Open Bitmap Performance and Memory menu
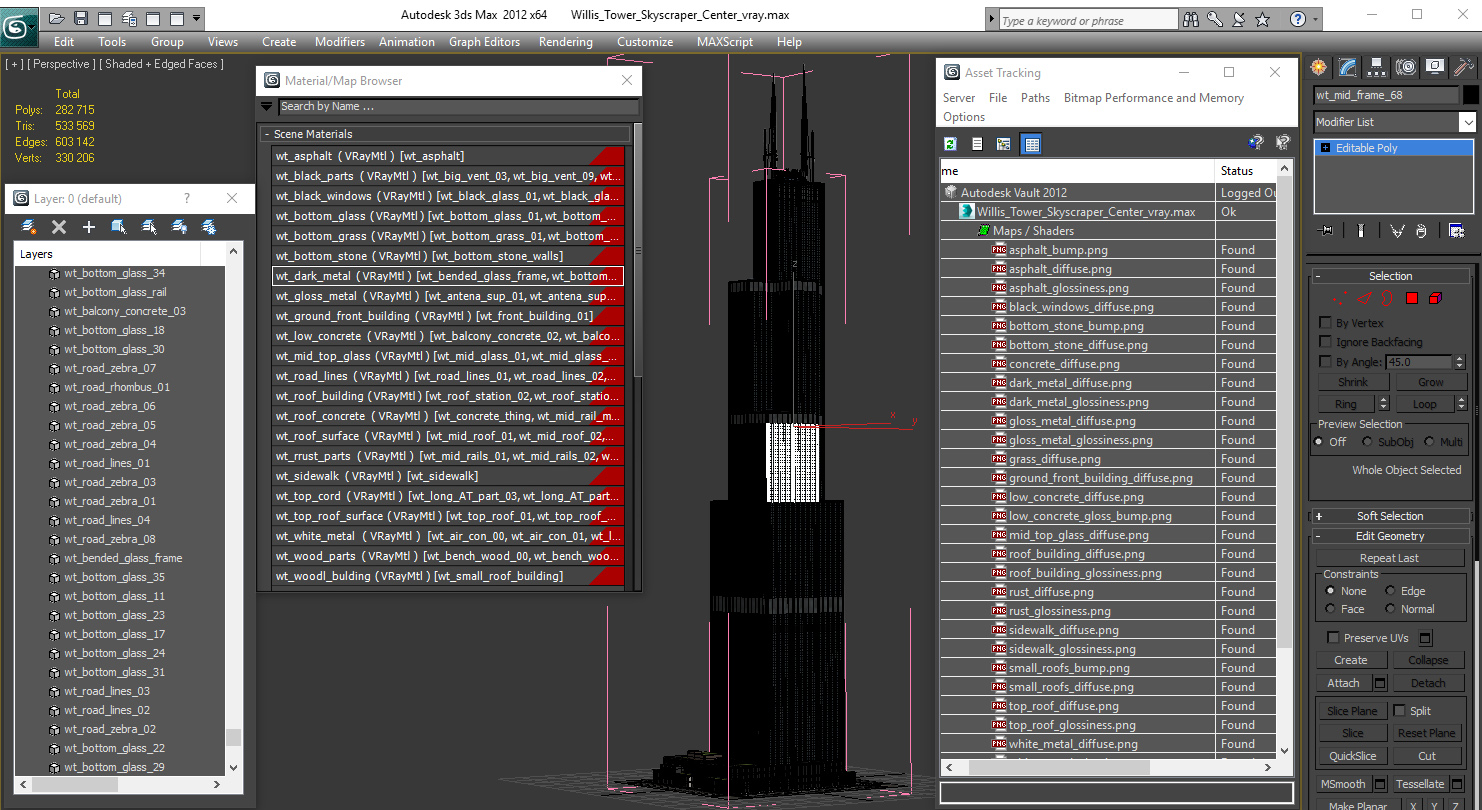This screenshot has height=810, width=1482. (1153, 98)
